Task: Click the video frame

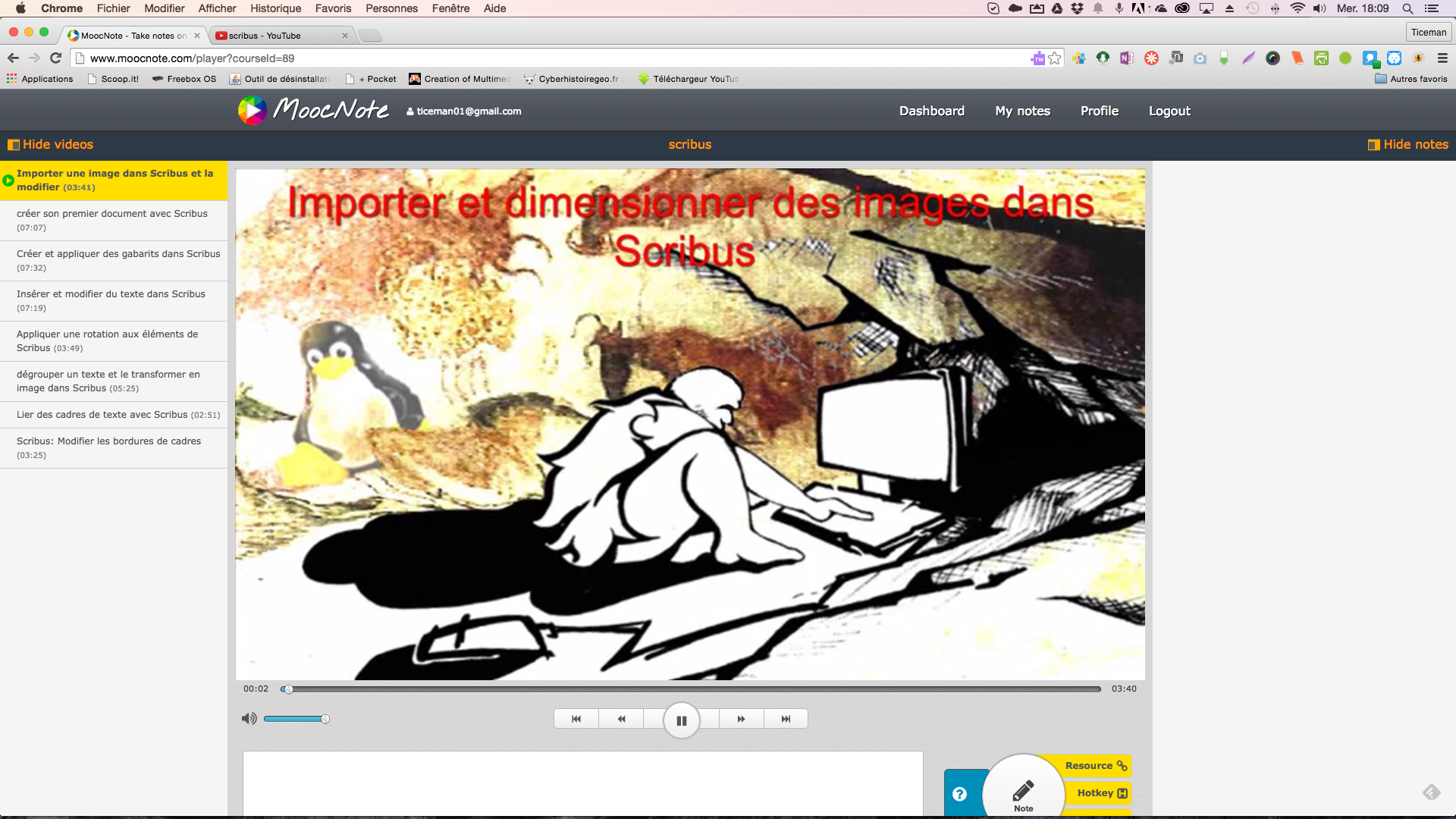Action: click(690, 424)
